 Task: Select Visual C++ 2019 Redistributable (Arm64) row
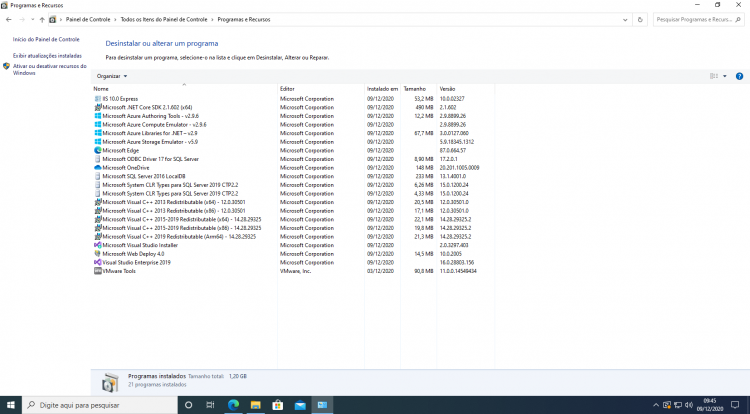click(293, 236)
